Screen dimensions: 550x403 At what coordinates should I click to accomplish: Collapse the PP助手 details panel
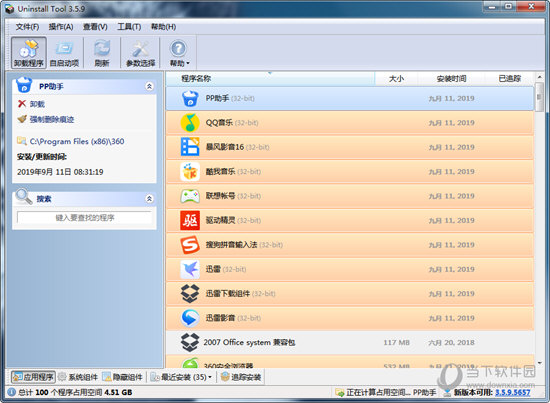point(149,86)
